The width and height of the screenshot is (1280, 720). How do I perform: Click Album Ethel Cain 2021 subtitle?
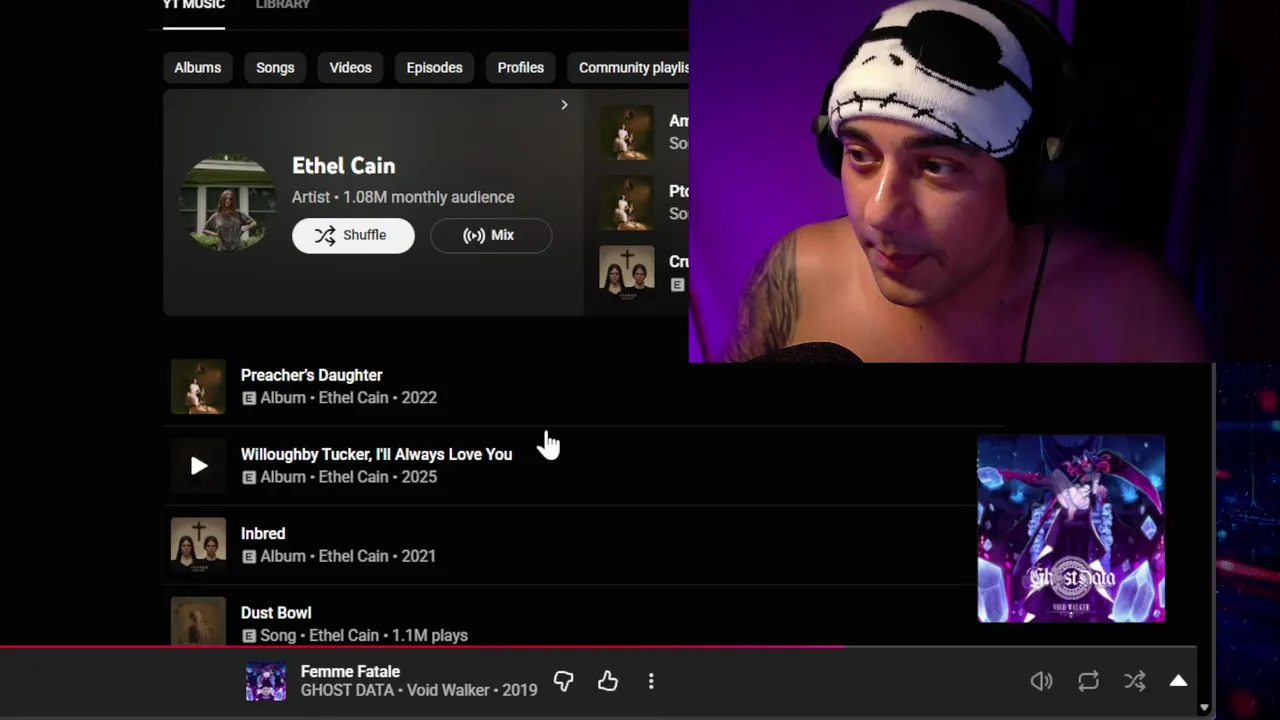[339, 555]
